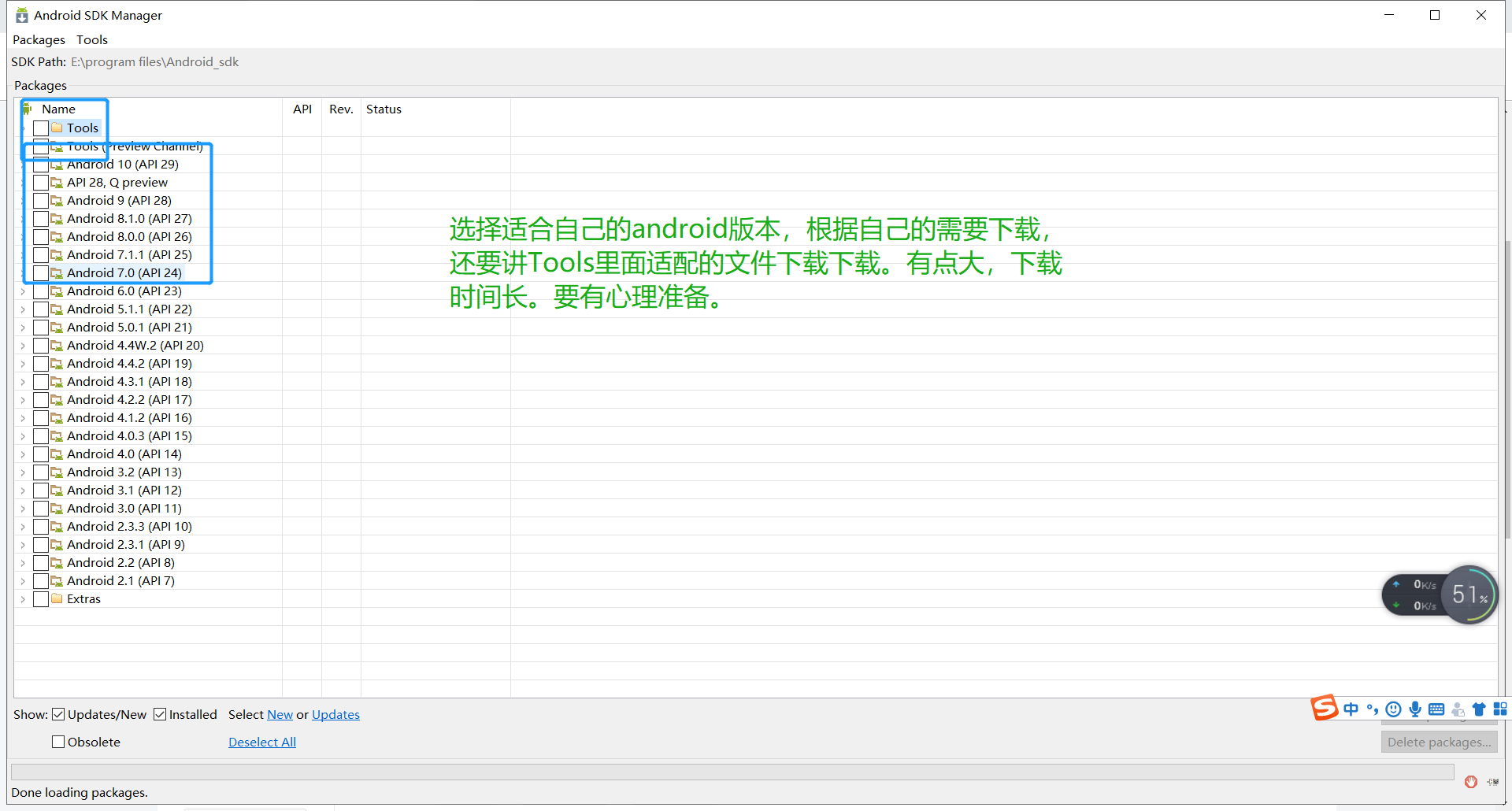
Task: Expand the Extras tree item
Action: point(23,598)
